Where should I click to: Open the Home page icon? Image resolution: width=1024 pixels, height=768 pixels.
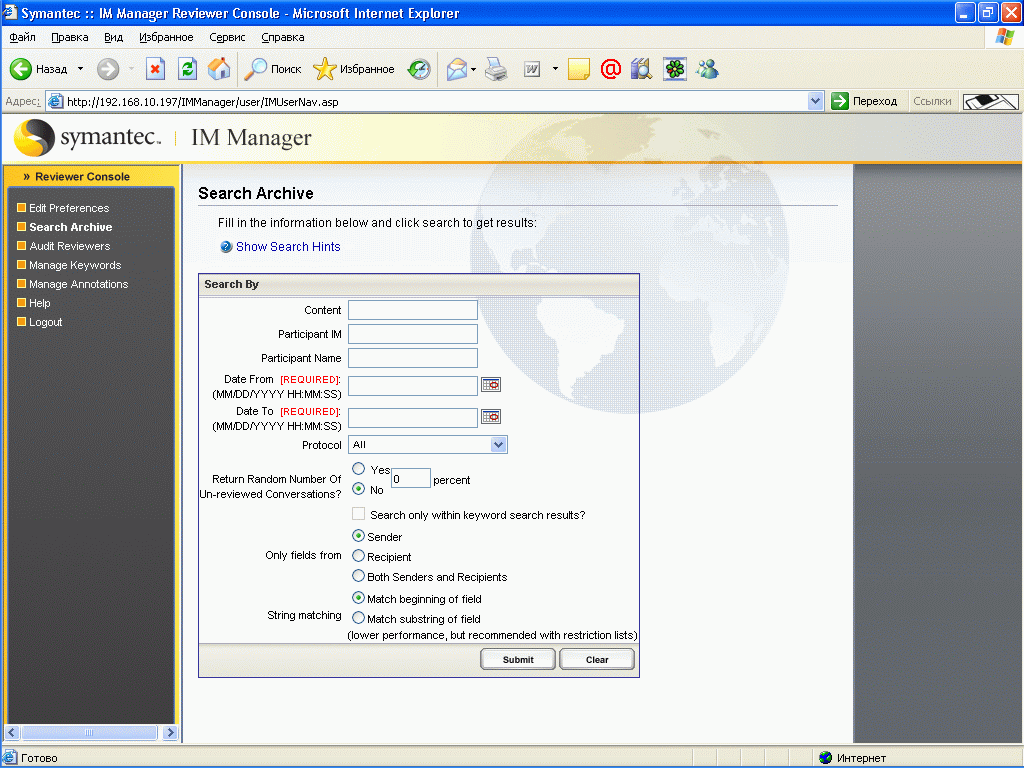[x=219, y=69]
